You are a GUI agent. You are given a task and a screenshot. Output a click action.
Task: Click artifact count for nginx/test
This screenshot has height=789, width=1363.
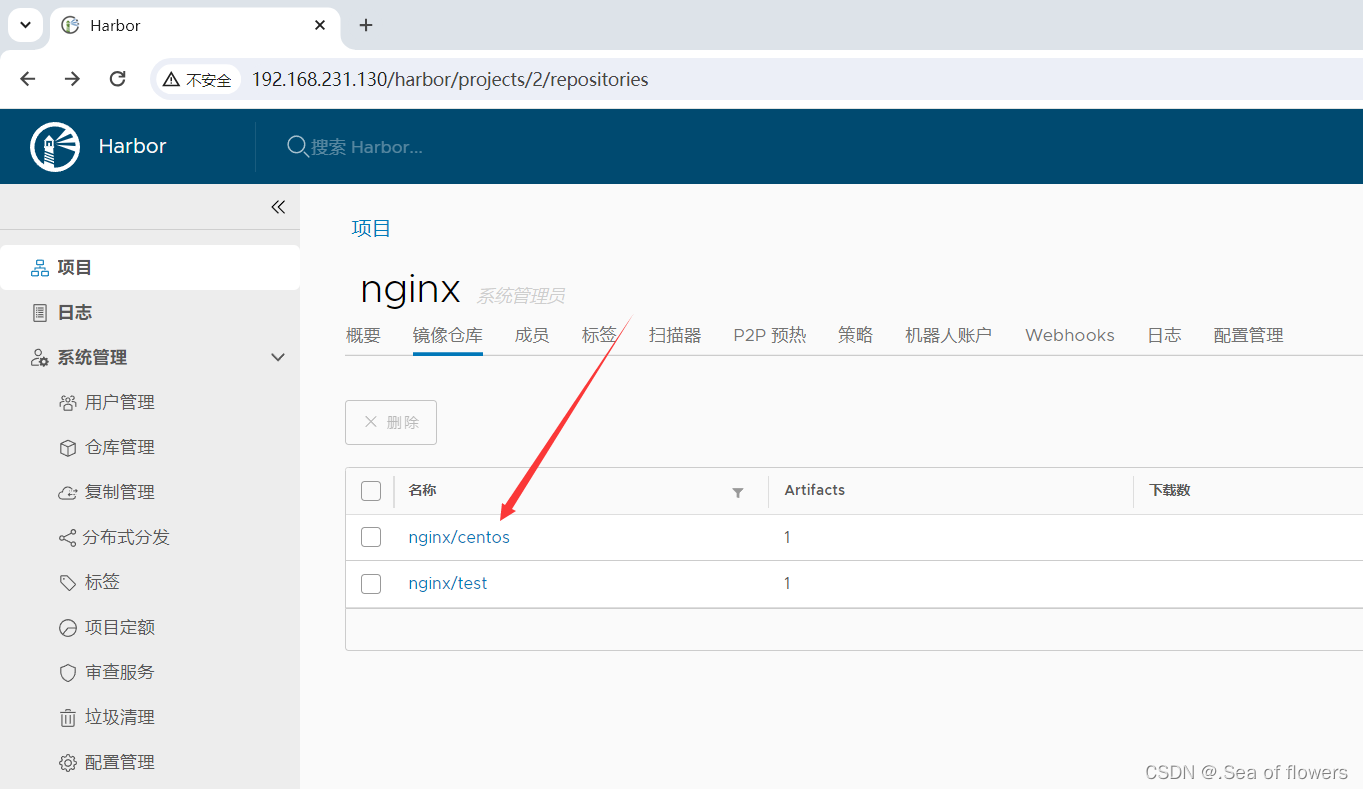pos(787,584)
